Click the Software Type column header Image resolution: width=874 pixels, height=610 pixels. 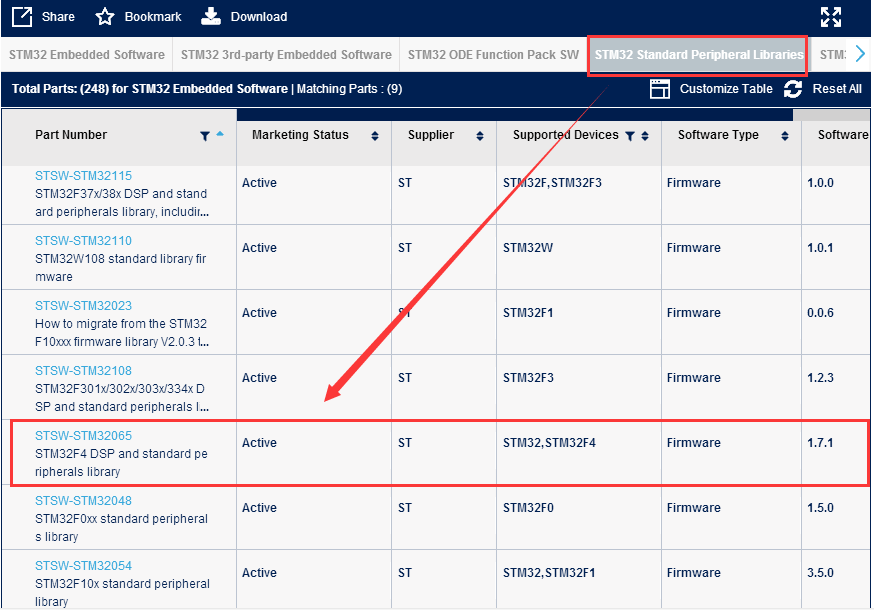pyautogui.click(x=731, y=143)
